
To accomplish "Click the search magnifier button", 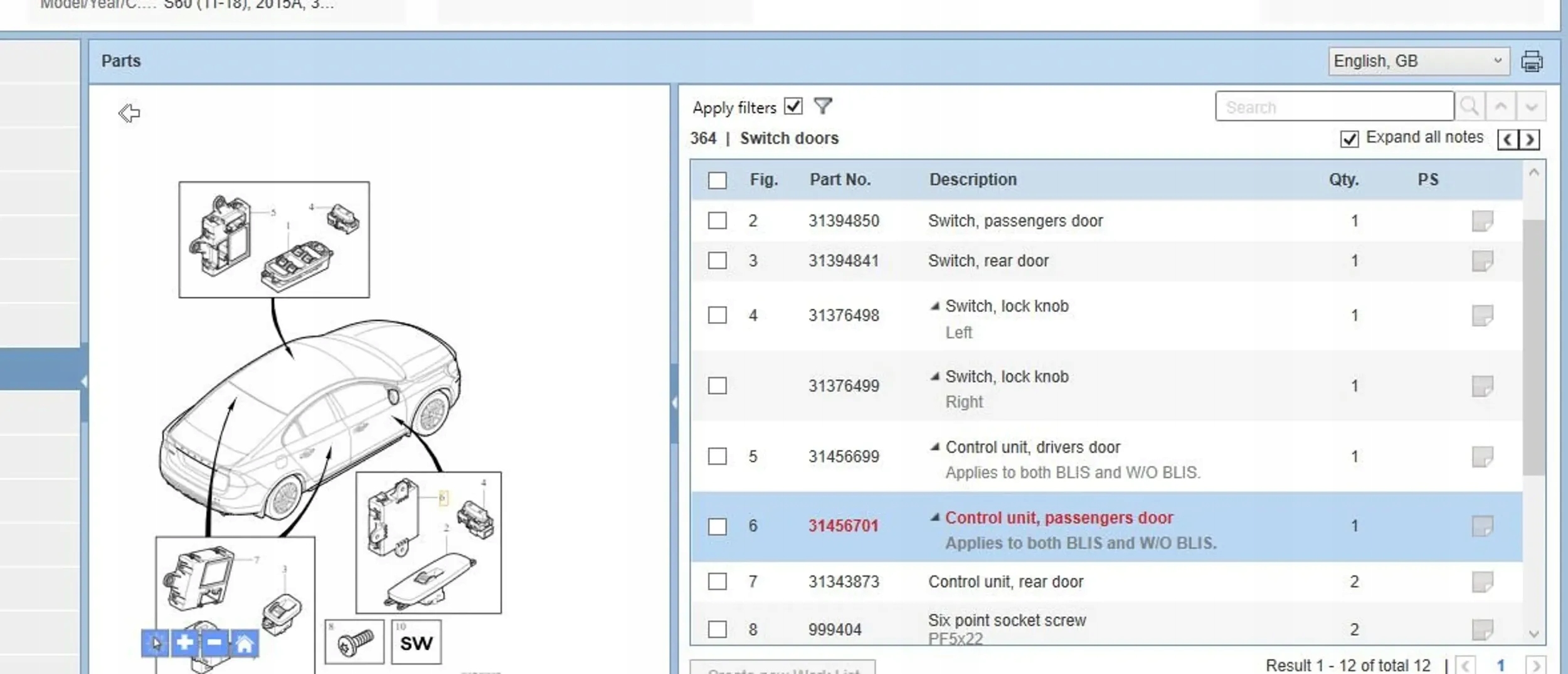I will (x=1470, y=107).
